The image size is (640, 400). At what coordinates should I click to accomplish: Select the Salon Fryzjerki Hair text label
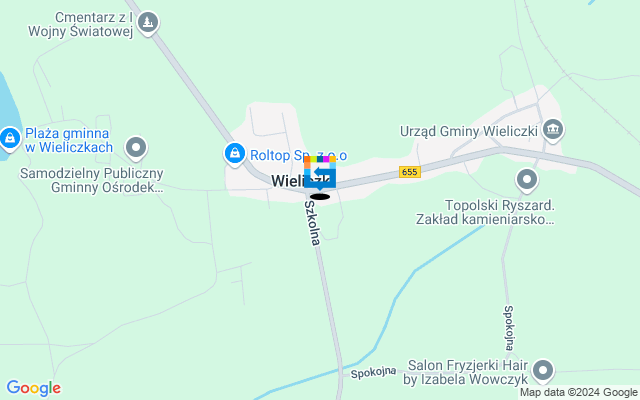point(466,372)
